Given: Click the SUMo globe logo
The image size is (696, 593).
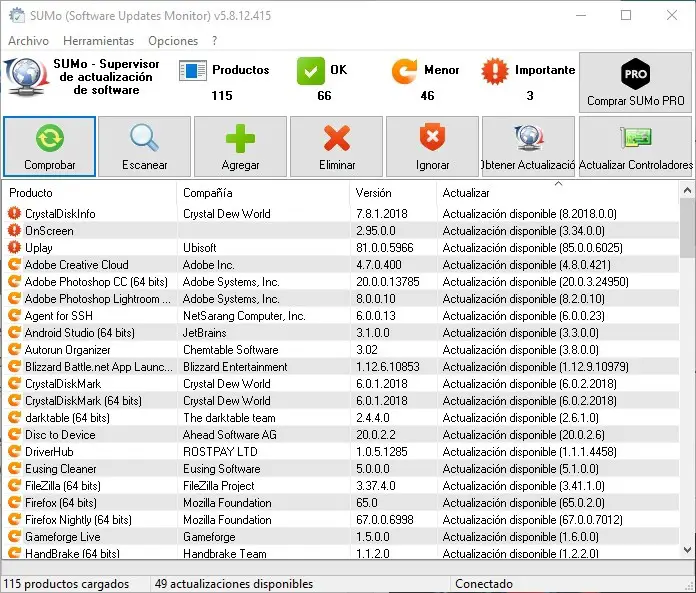Looking at the screenshot, I should click(26, 77).
